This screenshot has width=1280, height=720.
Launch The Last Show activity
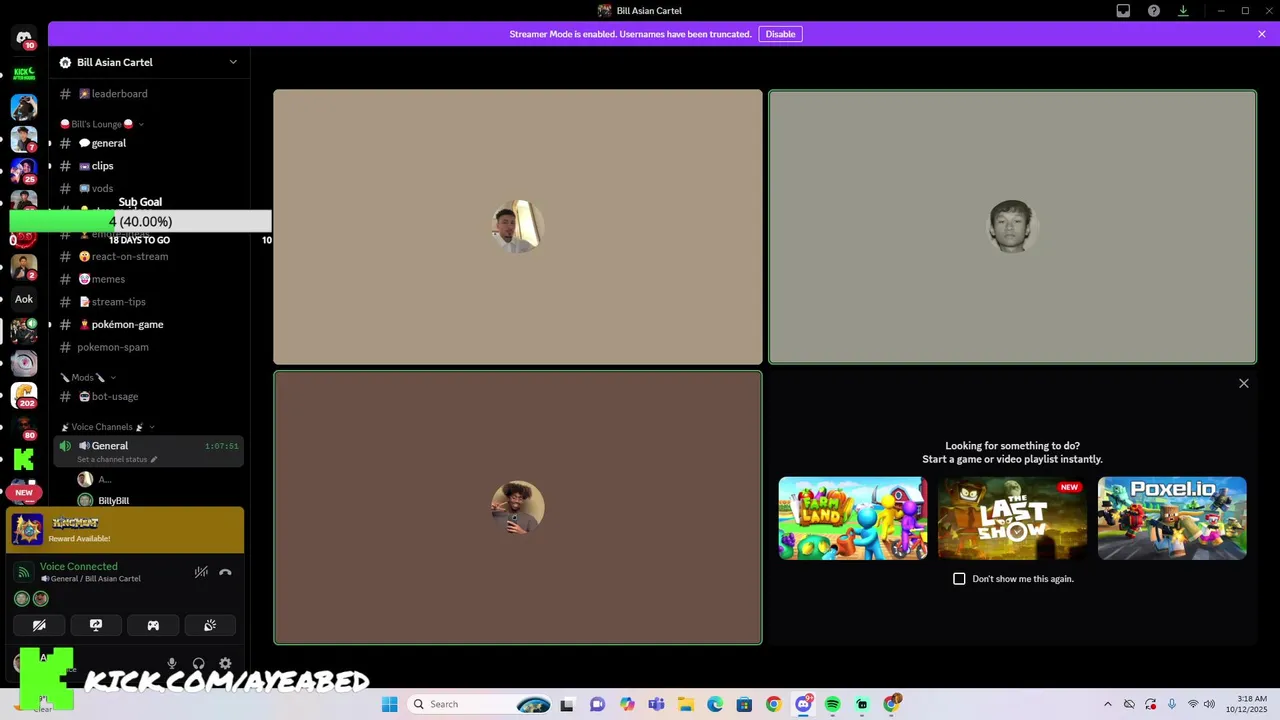click(1012, 518)
